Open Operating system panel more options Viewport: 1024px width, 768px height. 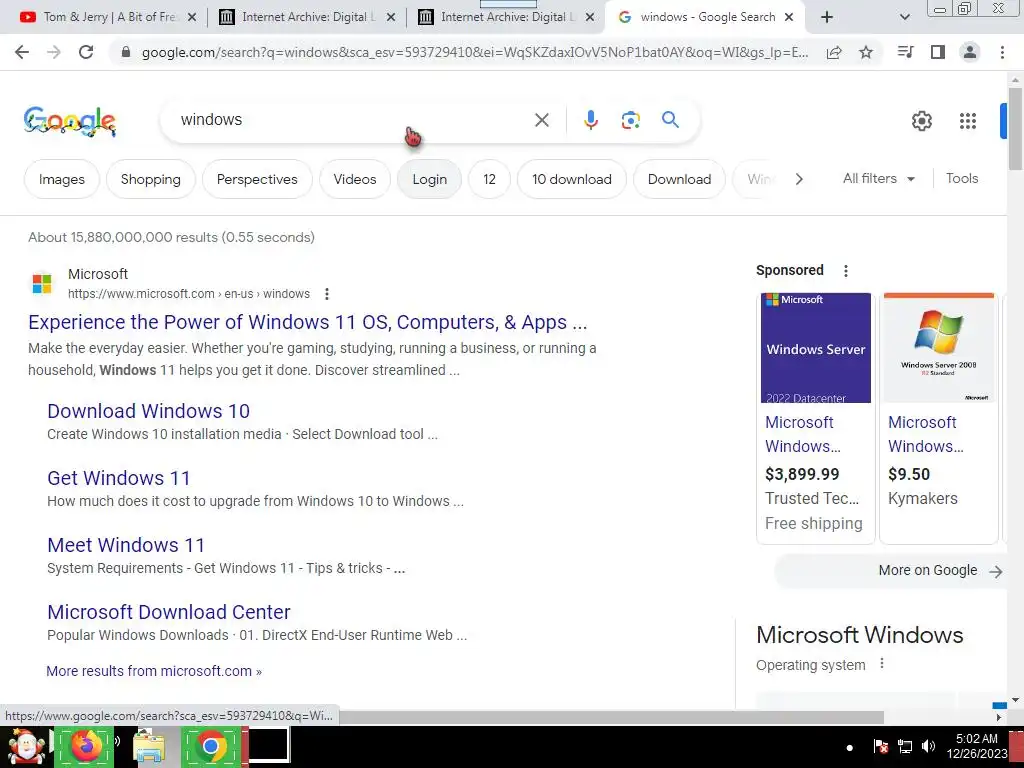882,664
